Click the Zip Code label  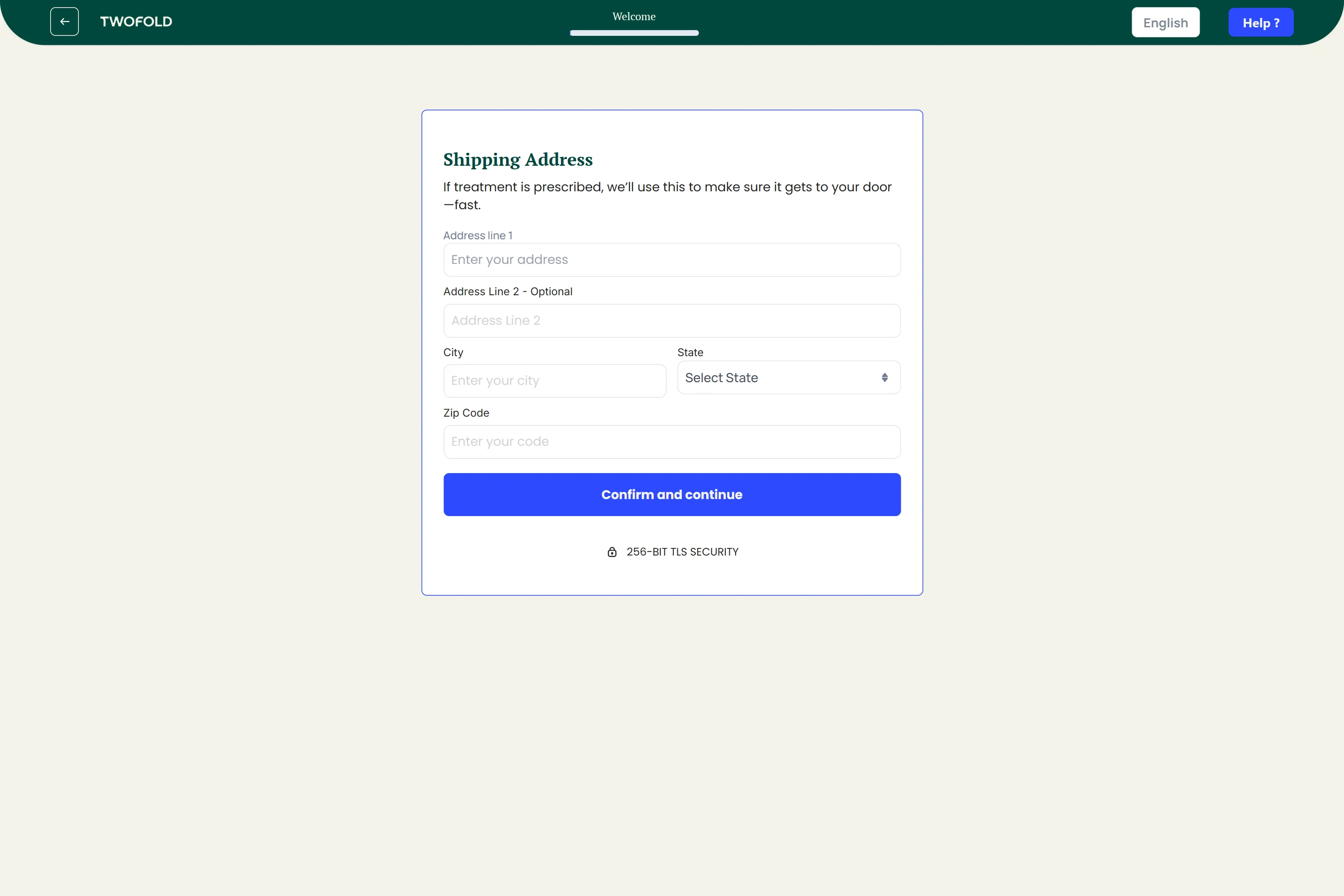pos(466,413)
